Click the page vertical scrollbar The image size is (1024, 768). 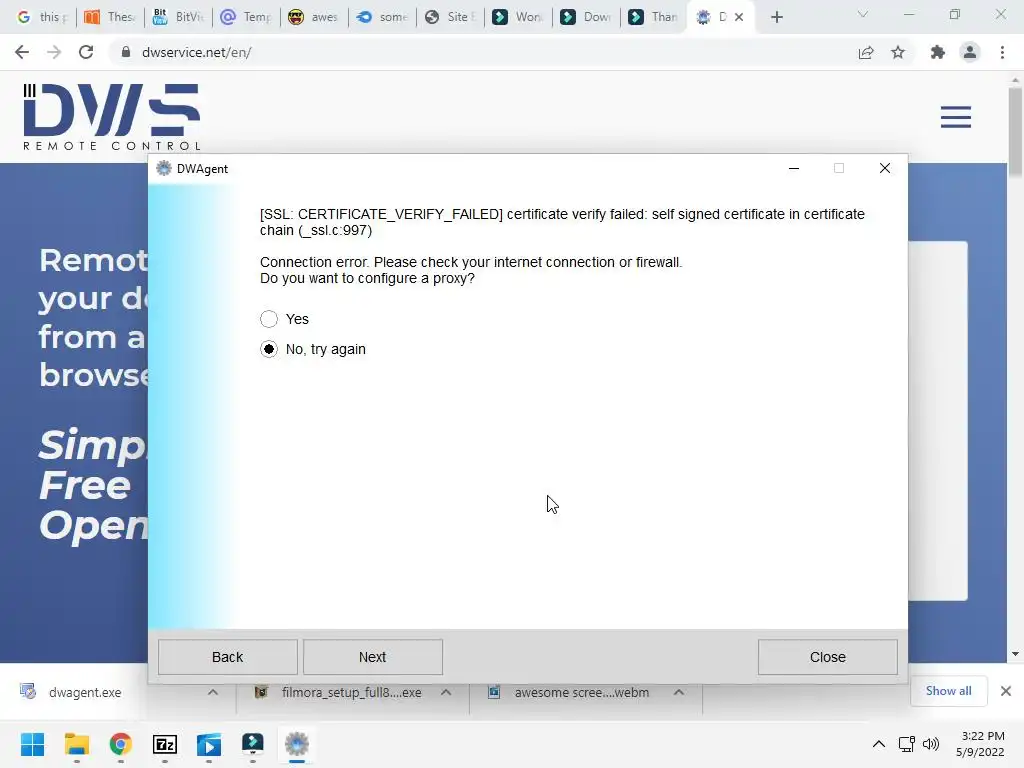[x=1015, y=131]
